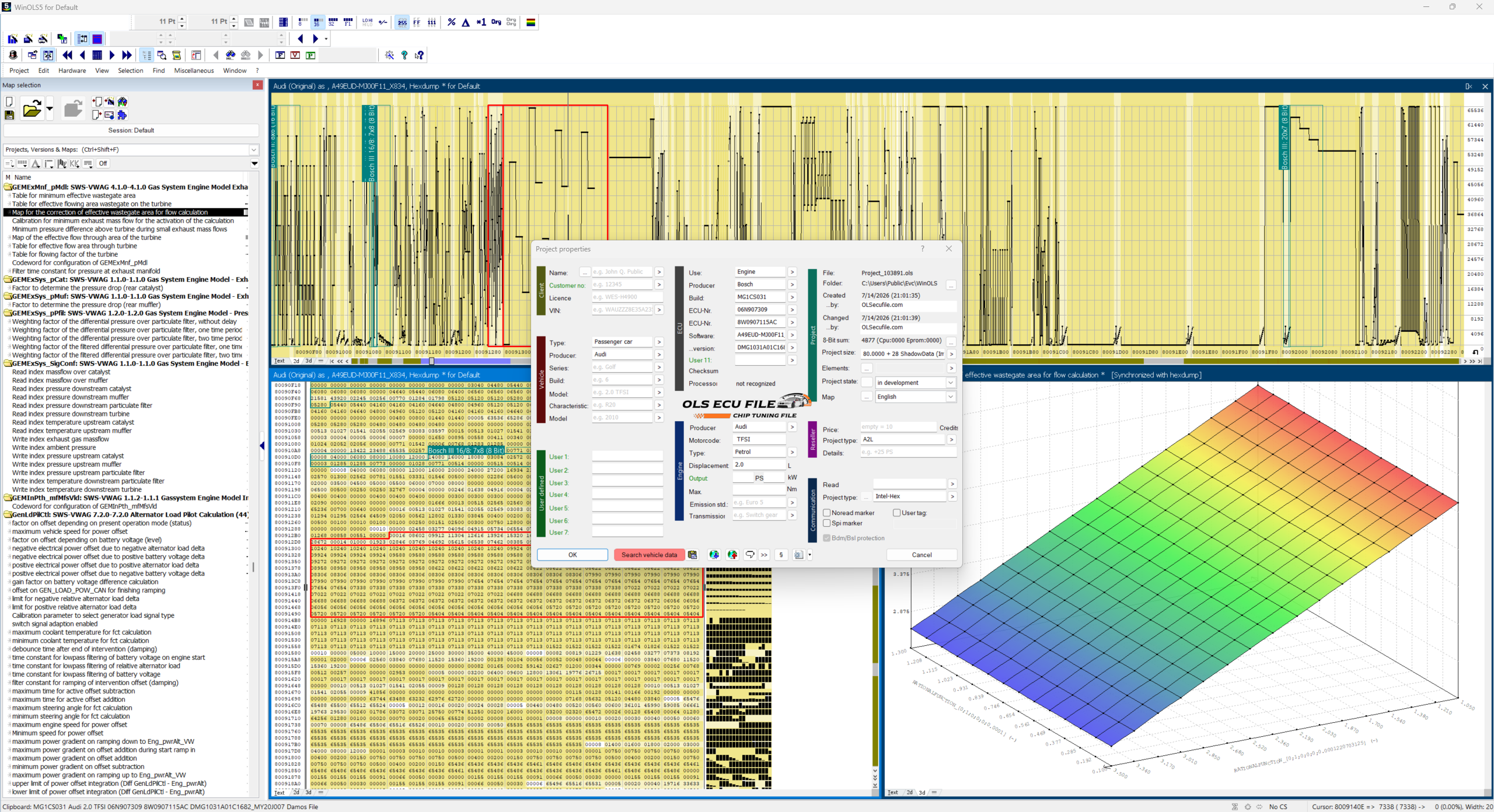Click the green P window icon
Screen dimensions: 1494x812
point(310,55)
